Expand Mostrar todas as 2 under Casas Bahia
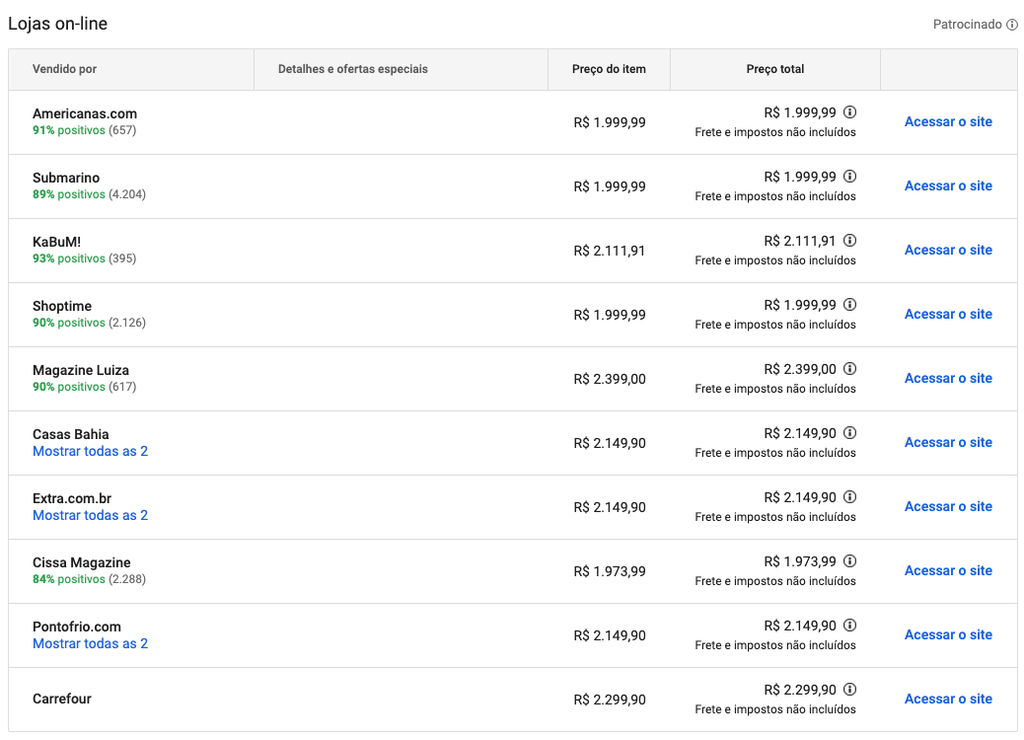This screenshot has width=1024, height=740. (x=90, y=451)
